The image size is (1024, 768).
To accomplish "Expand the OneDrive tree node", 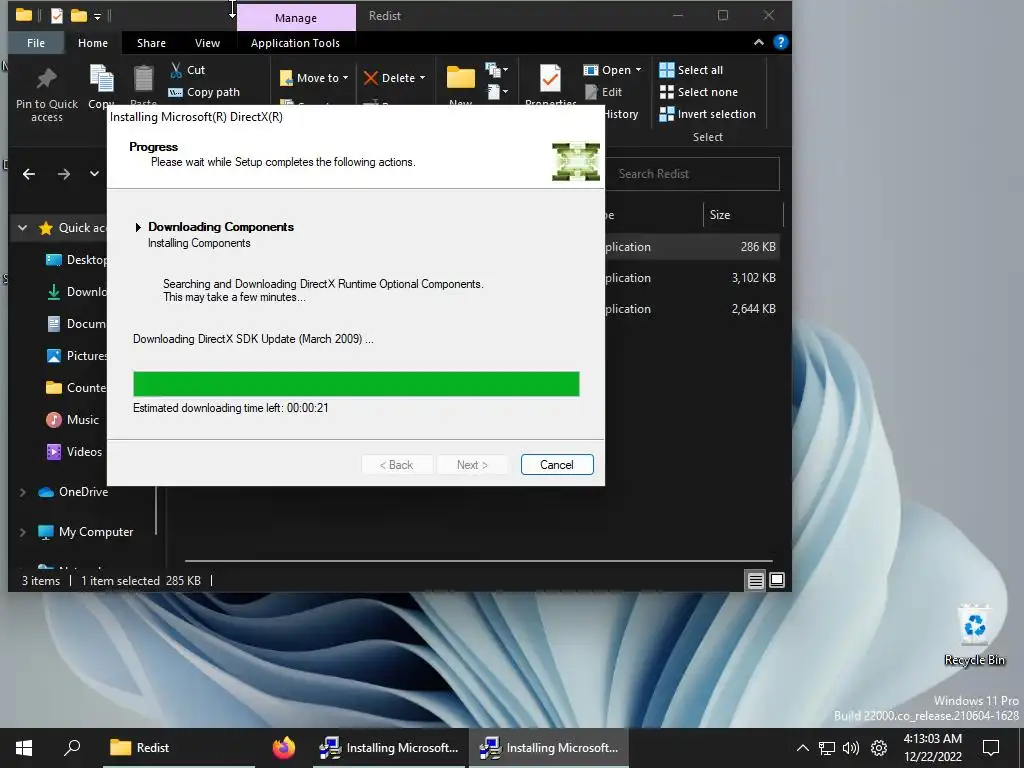I will pyautogui.click(x=23, y=492).
